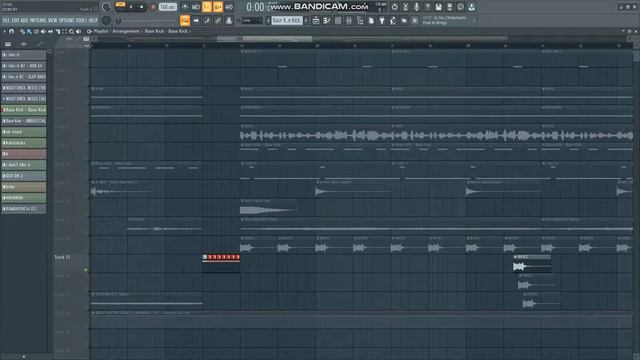Open the Line snap dropdown
The image size is (640, 360).
[252, 20]
